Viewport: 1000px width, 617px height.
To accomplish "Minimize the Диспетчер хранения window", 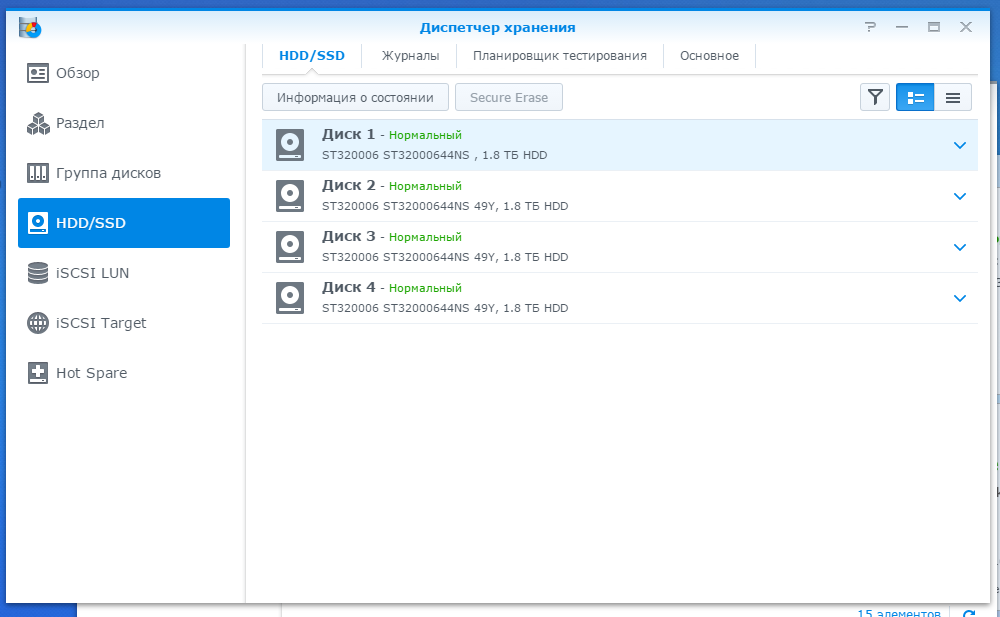I will (902, 27).
